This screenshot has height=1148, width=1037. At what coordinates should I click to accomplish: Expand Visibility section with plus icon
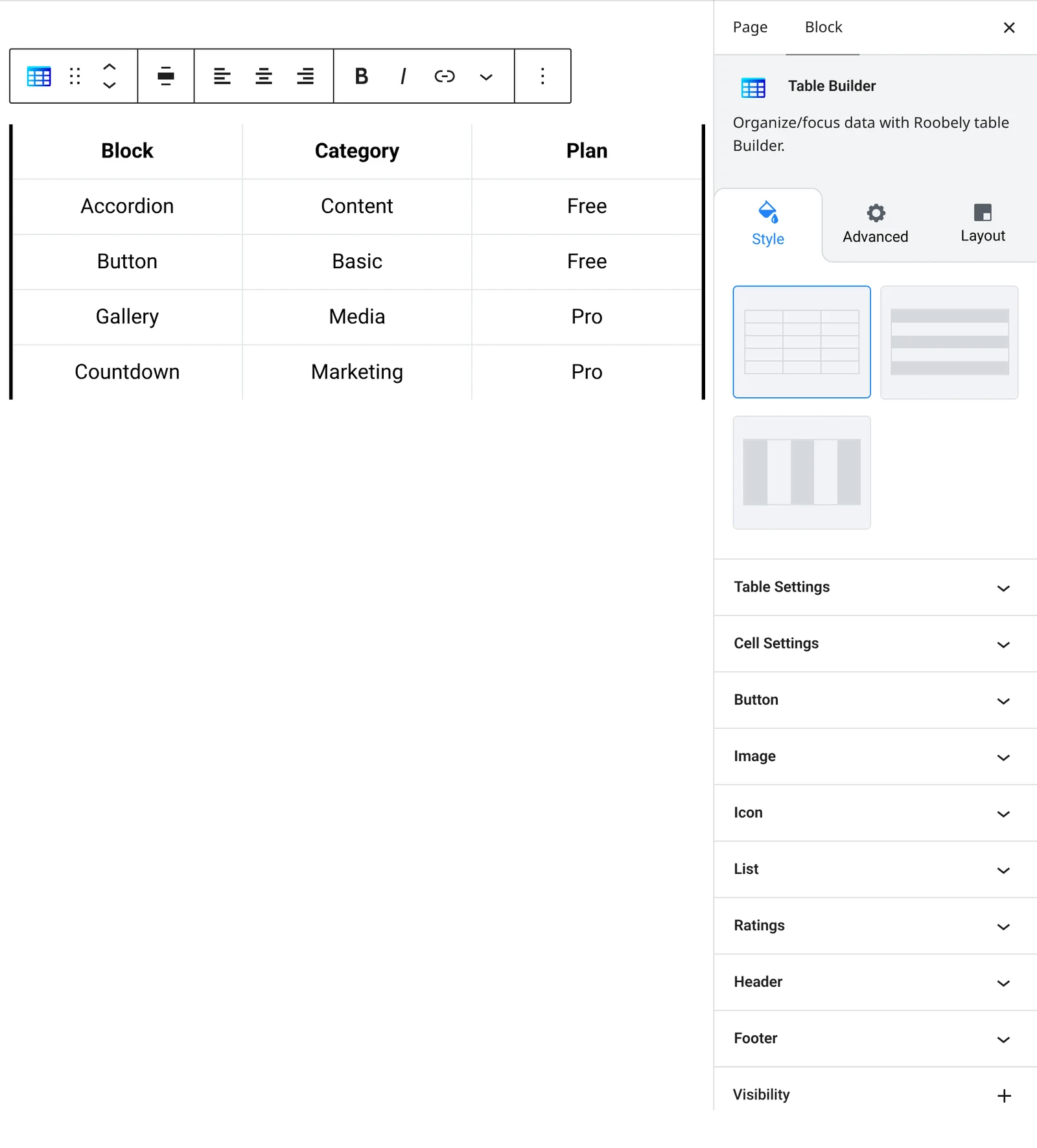pyautogui.click(x=1004, y=1096)
